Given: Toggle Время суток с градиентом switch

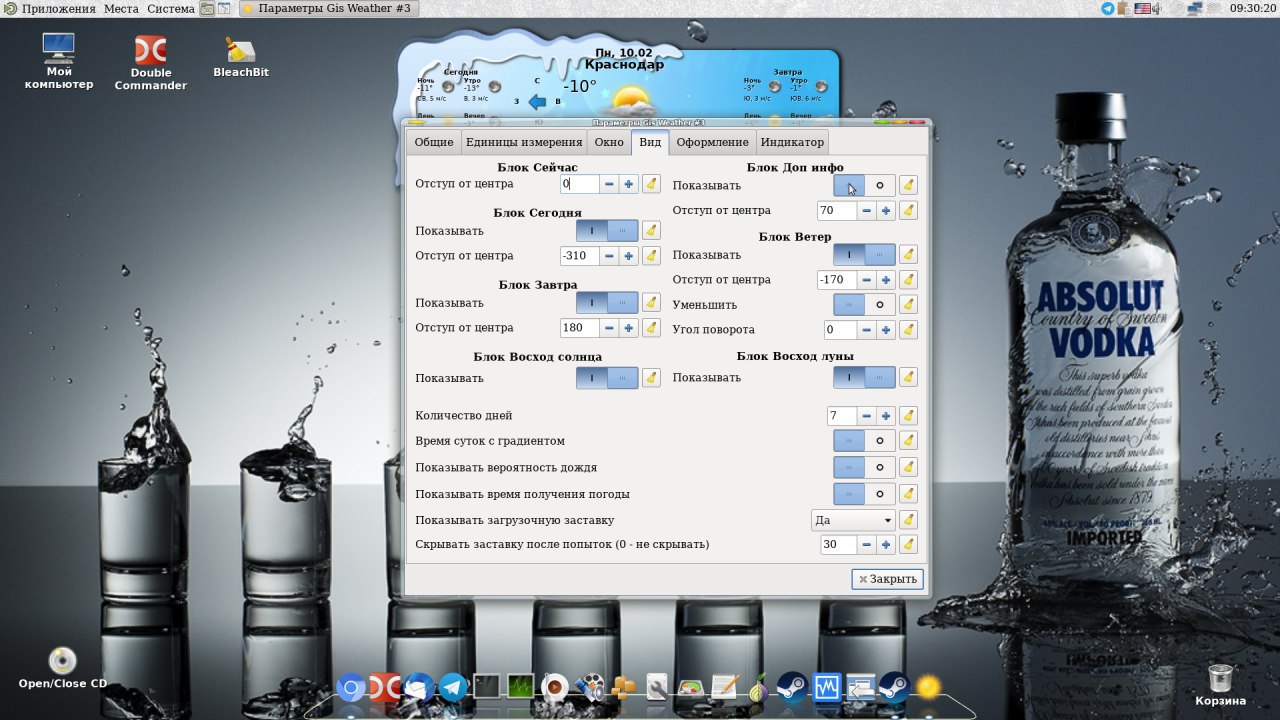Looking at the screenshot, I should click(864, 440).
